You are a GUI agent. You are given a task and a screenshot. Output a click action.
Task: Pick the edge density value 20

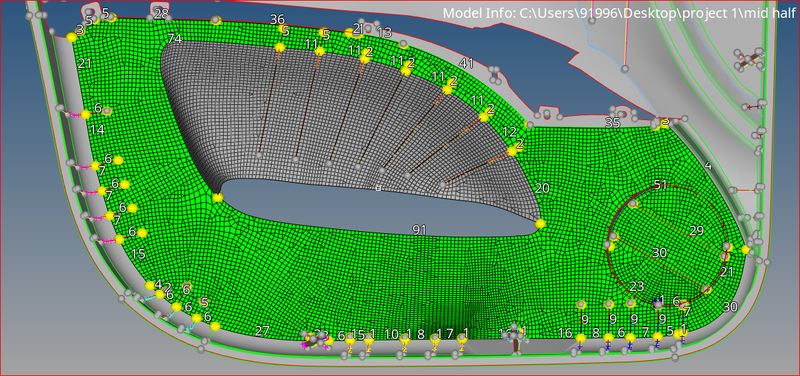[542, 188]
